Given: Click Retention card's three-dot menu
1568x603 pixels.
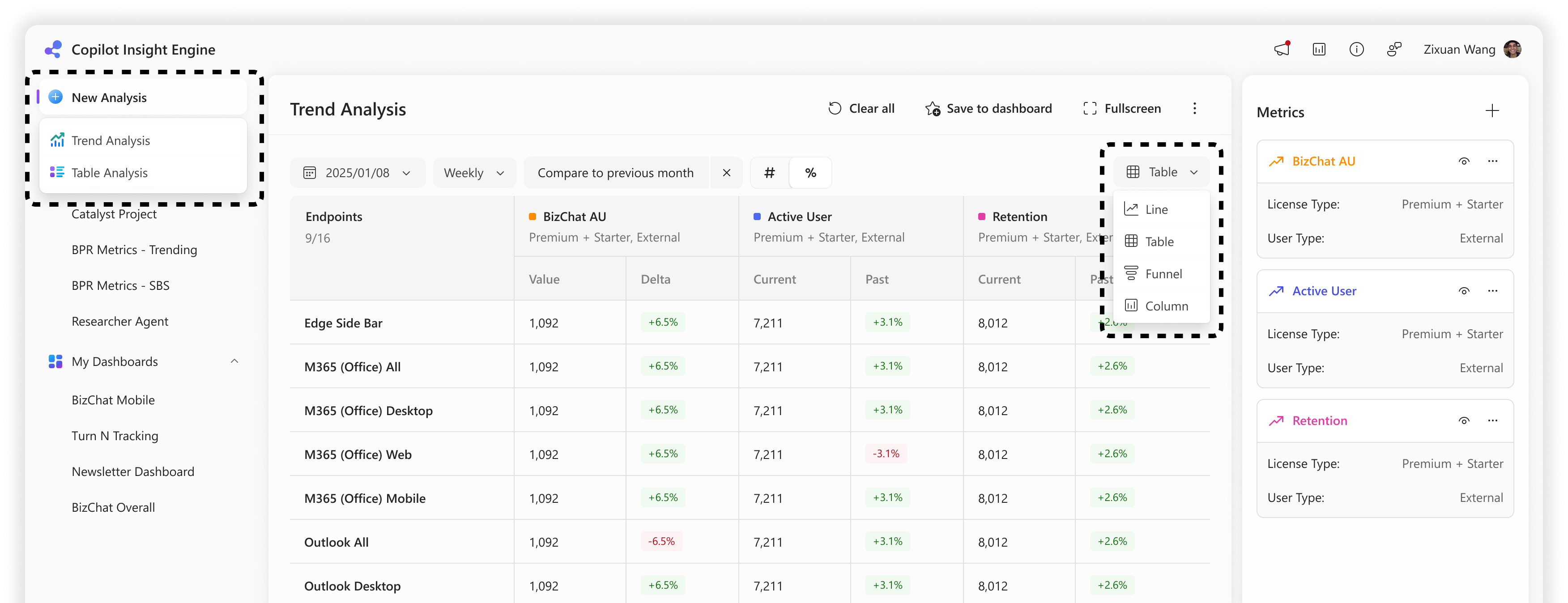Looking at the screenshot, I should (1492, 420).
